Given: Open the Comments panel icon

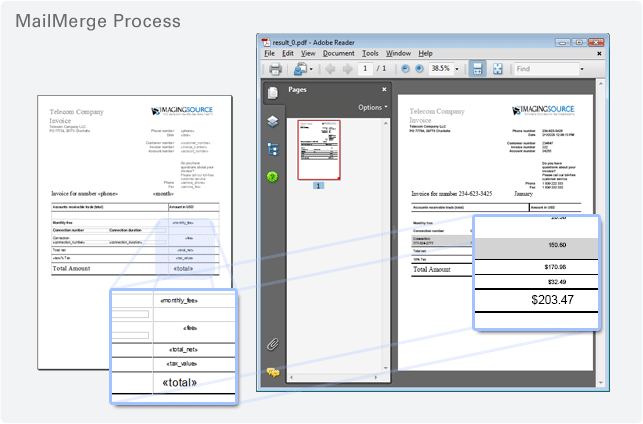Looking at the screenshot, I should pos(273,372).
